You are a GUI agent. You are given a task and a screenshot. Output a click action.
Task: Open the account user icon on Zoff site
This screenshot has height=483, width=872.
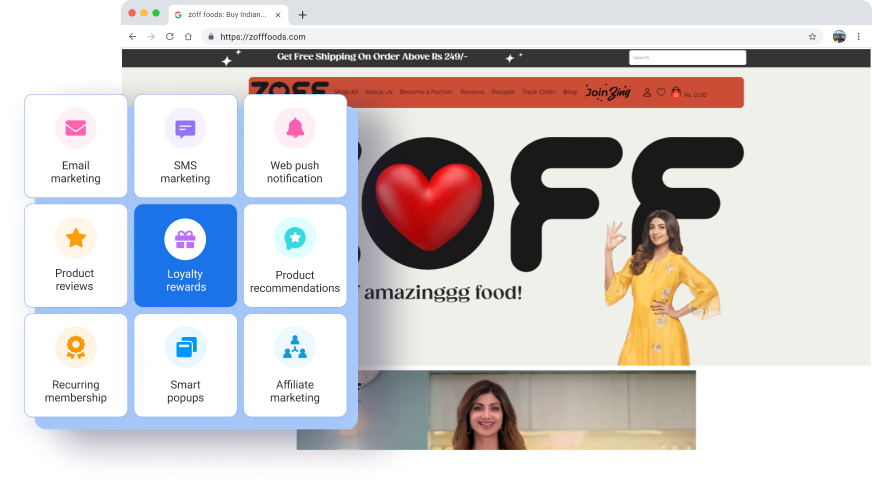647,93
